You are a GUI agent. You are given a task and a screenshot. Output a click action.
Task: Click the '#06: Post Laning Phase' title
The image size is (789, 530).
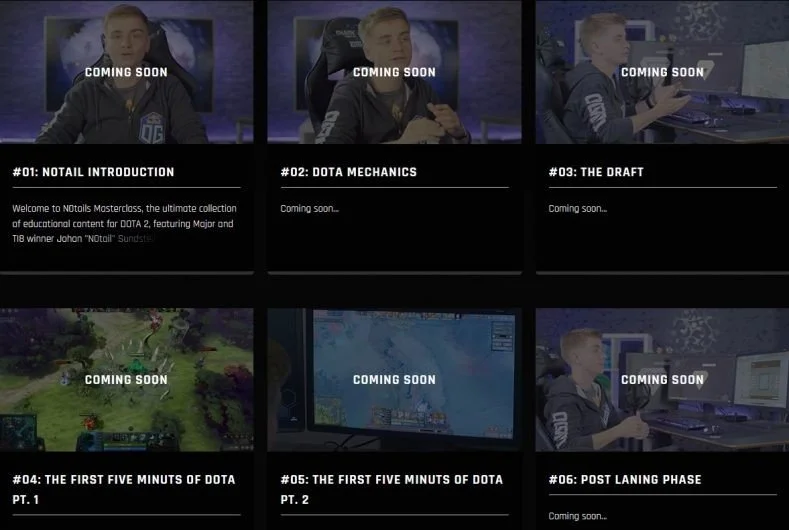click(625, 480)
